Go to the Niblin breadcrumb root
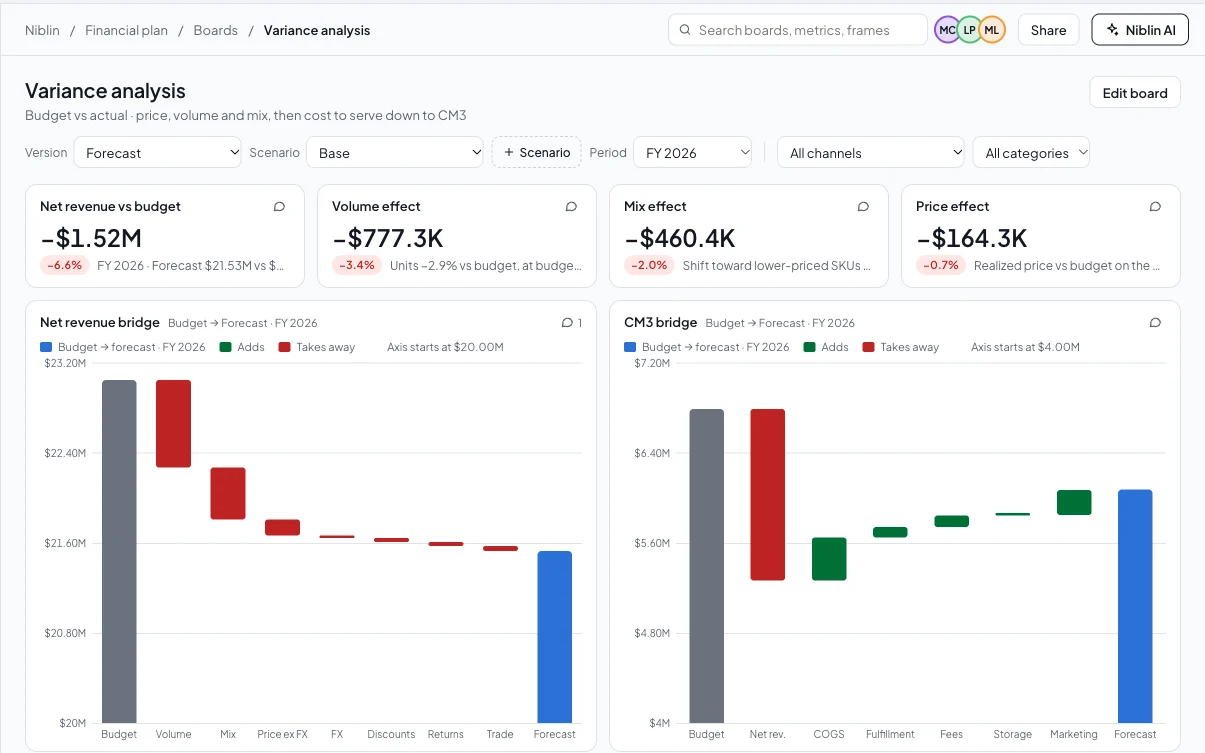Viewport: 1205px width, 753px height. [x=43, y=30]
